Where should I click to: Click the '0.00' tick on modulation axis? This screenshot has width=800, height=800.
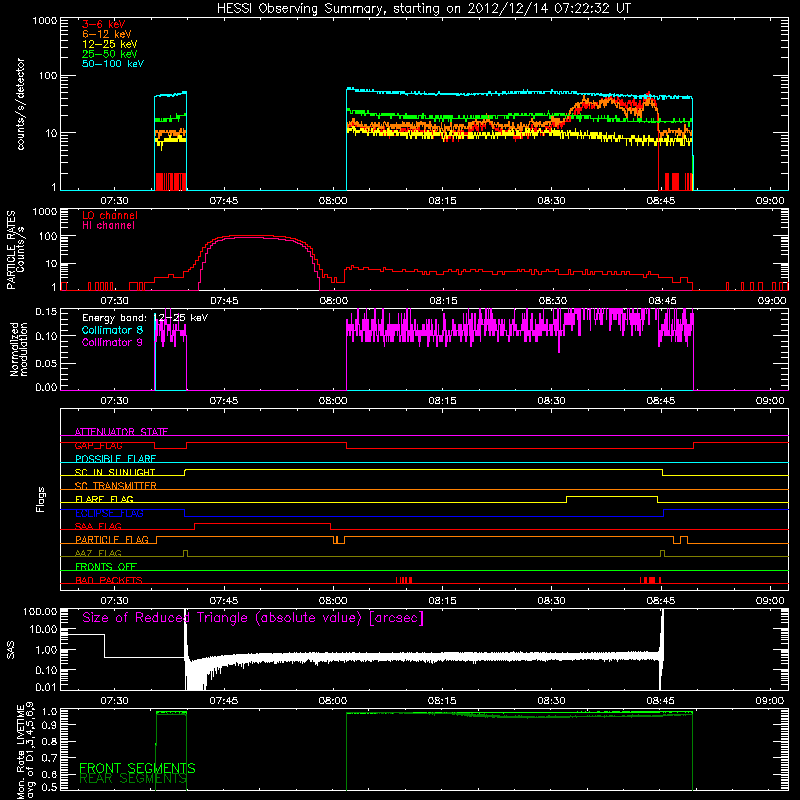[x=46, y=387]
